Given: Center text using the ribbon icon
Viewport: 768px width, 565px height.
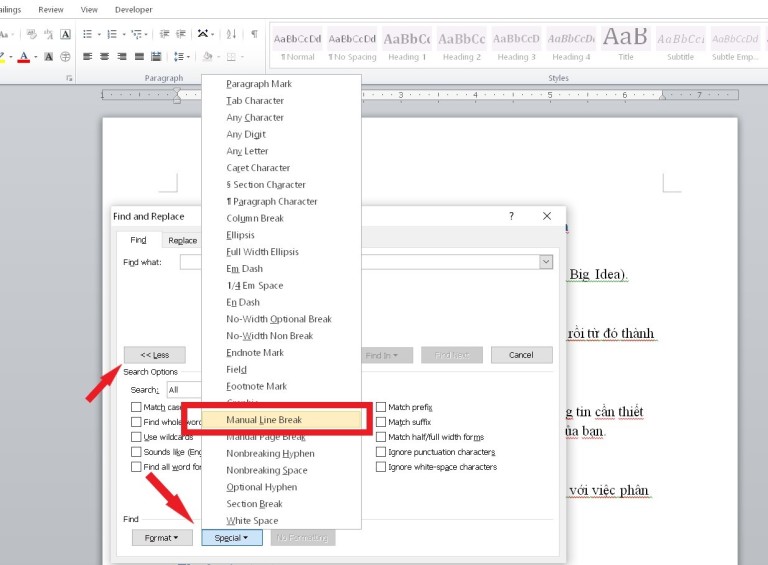Looking at the screenshot, I should (104, 57).
